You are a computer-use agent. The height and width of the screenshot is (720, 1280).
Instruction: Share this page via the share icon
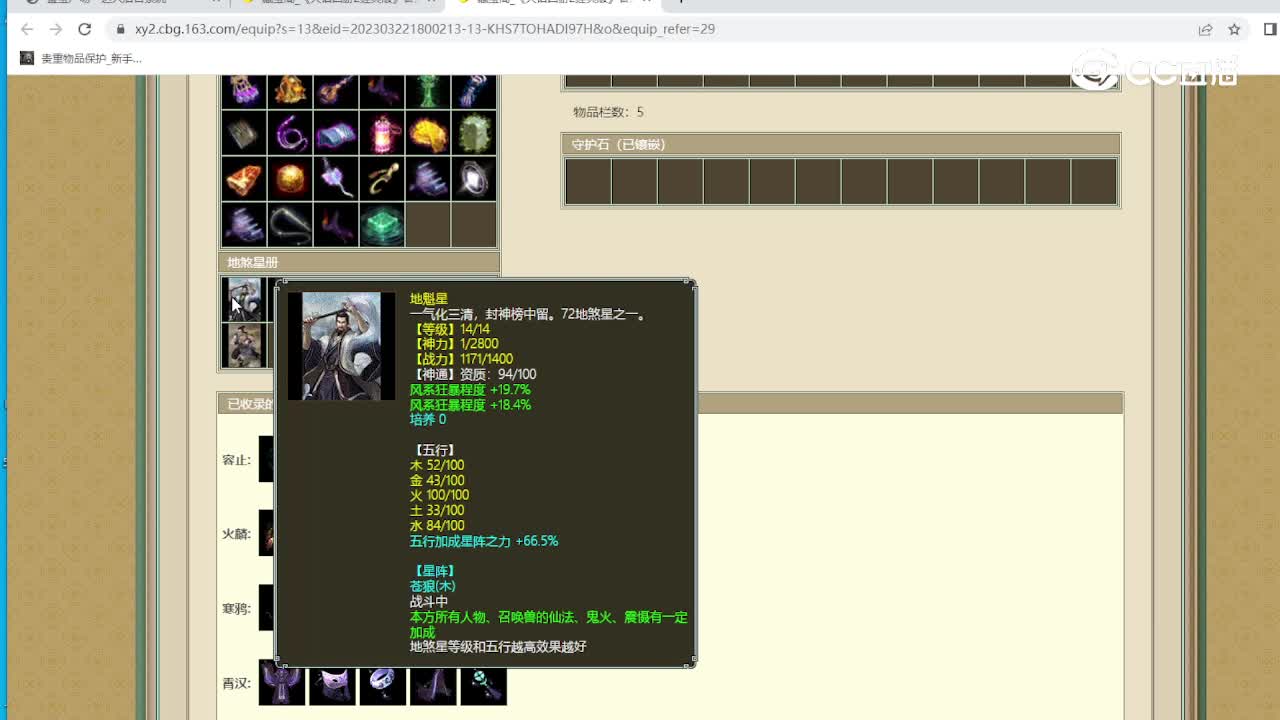click(1206, 29)
